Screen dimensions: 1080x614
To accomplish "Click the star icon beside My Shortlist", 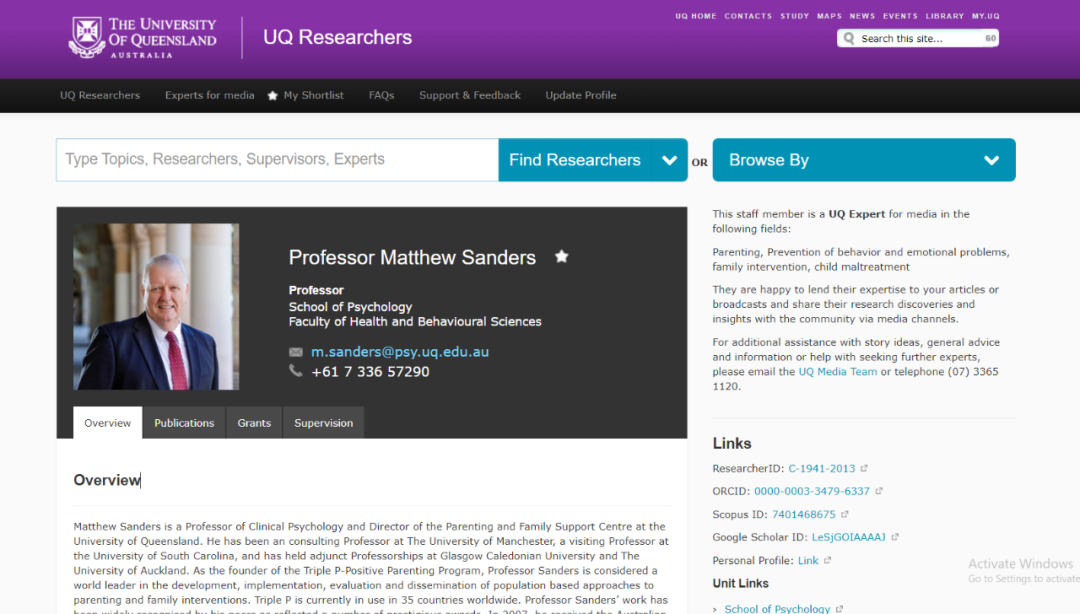I will pyautogui.click(x=272, y=96).
